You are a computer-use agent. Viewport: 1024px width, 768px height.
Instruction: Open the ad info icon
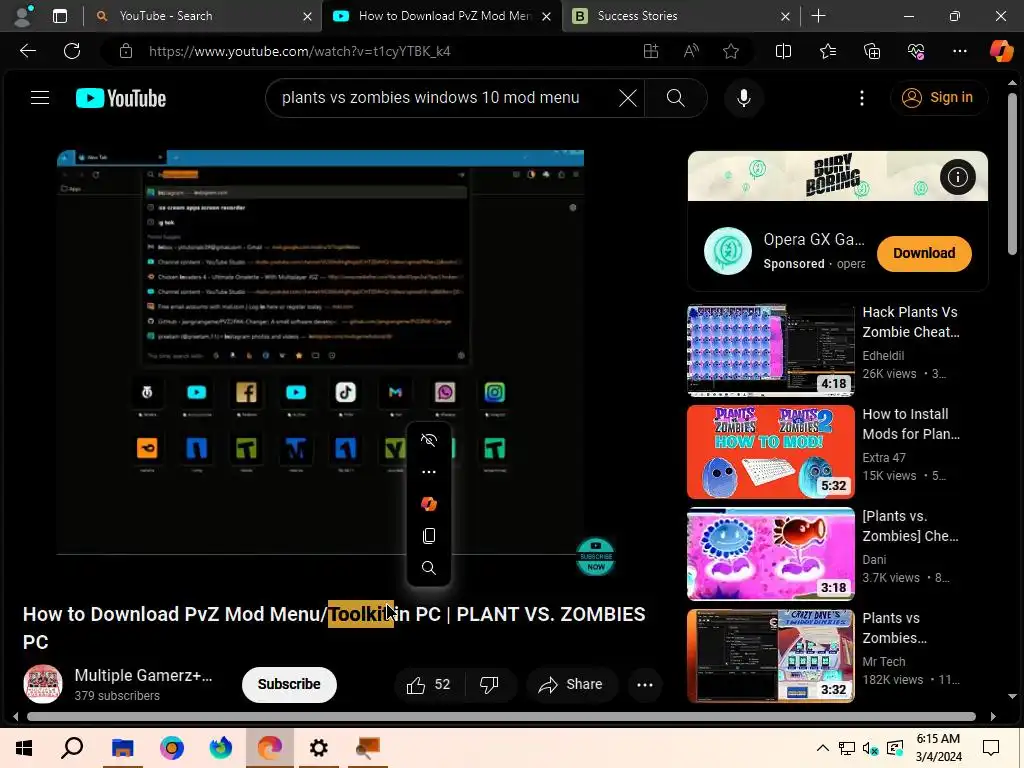(957, 177)
